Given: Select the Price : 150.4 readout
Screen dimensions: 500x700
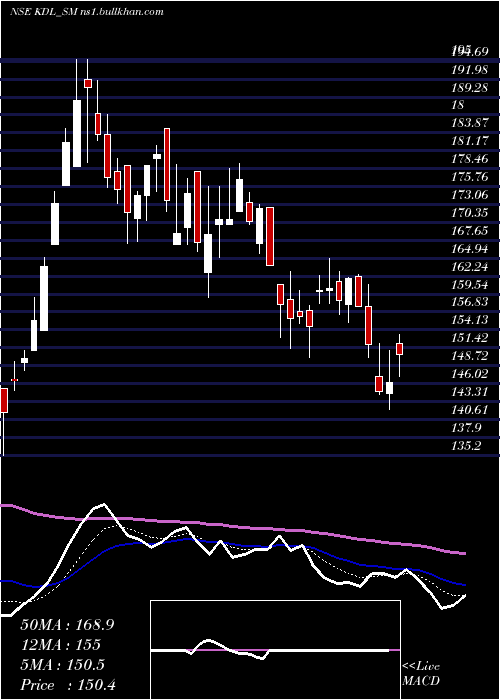Looking at the screenshot, I should (x=70, y=685).
